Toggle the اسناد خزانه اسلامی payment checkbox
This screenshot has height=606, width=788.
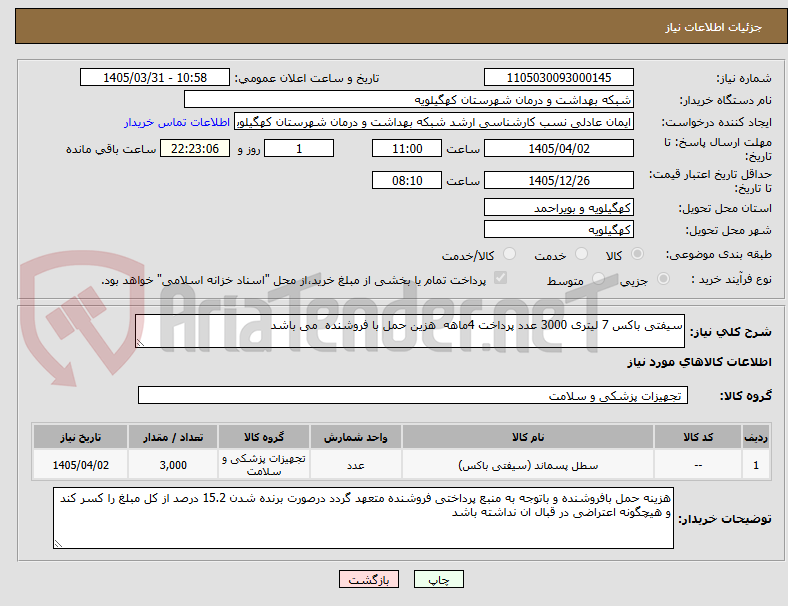pyautogui.click(x=501, y=278)
